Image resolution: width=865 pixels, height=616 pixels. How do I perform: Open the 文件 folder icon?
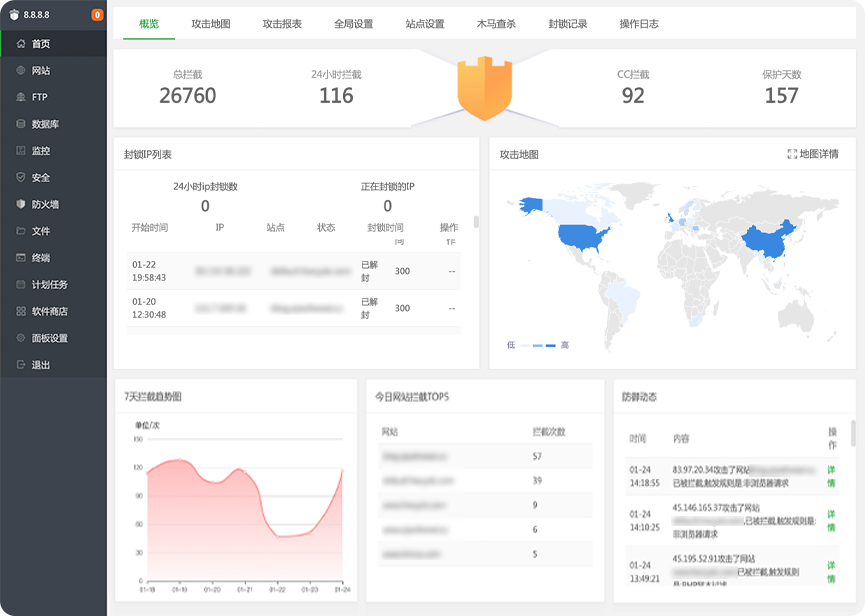[21, 231]
